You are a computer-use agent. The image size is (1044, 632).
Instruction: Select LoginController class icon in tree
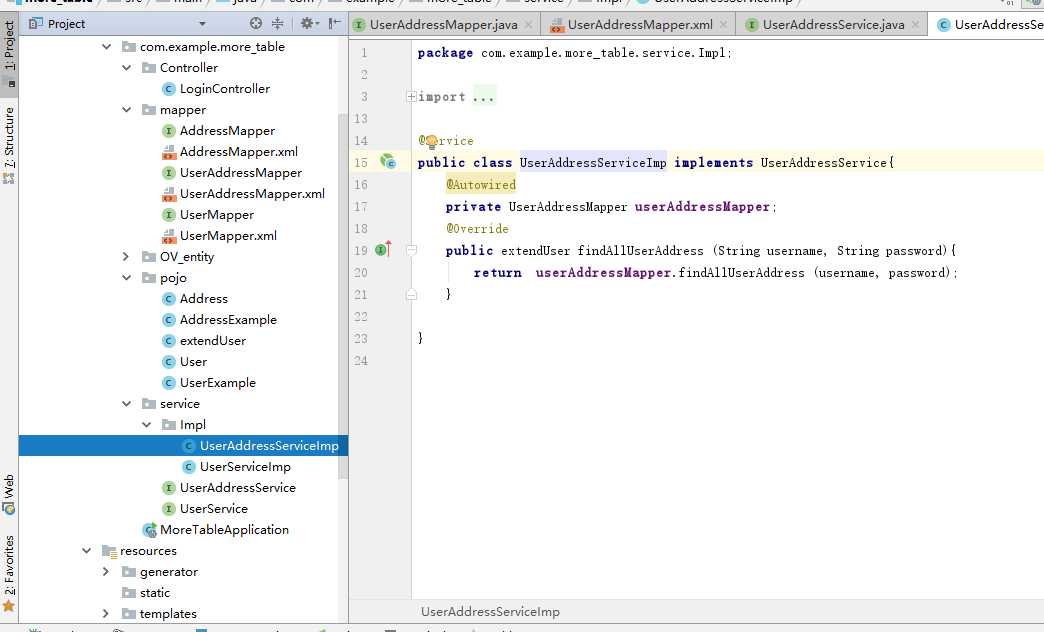pos(169,89)
